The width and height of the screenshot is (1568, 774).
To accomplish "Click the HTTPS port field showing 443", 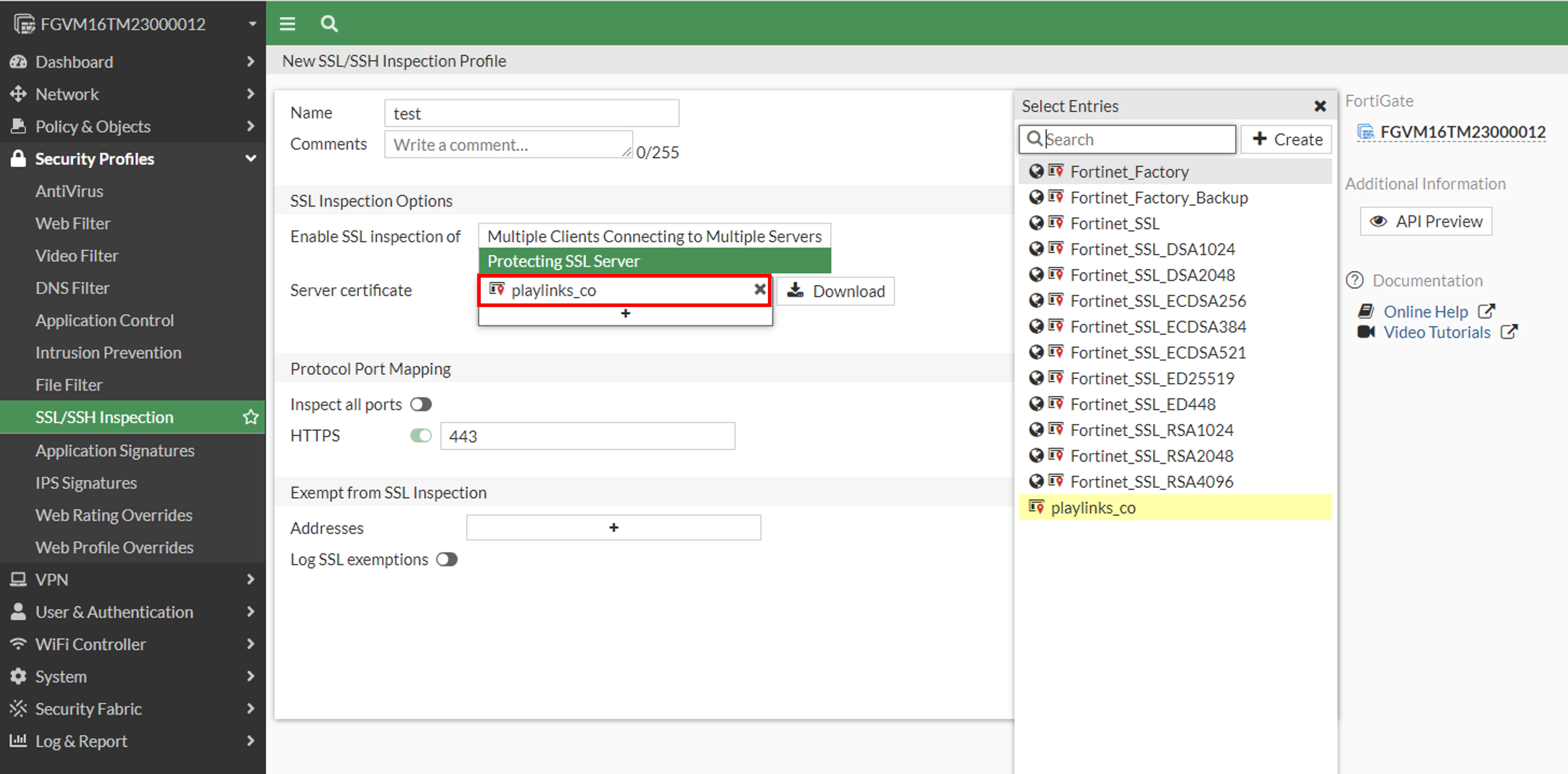I will (587, 436).
